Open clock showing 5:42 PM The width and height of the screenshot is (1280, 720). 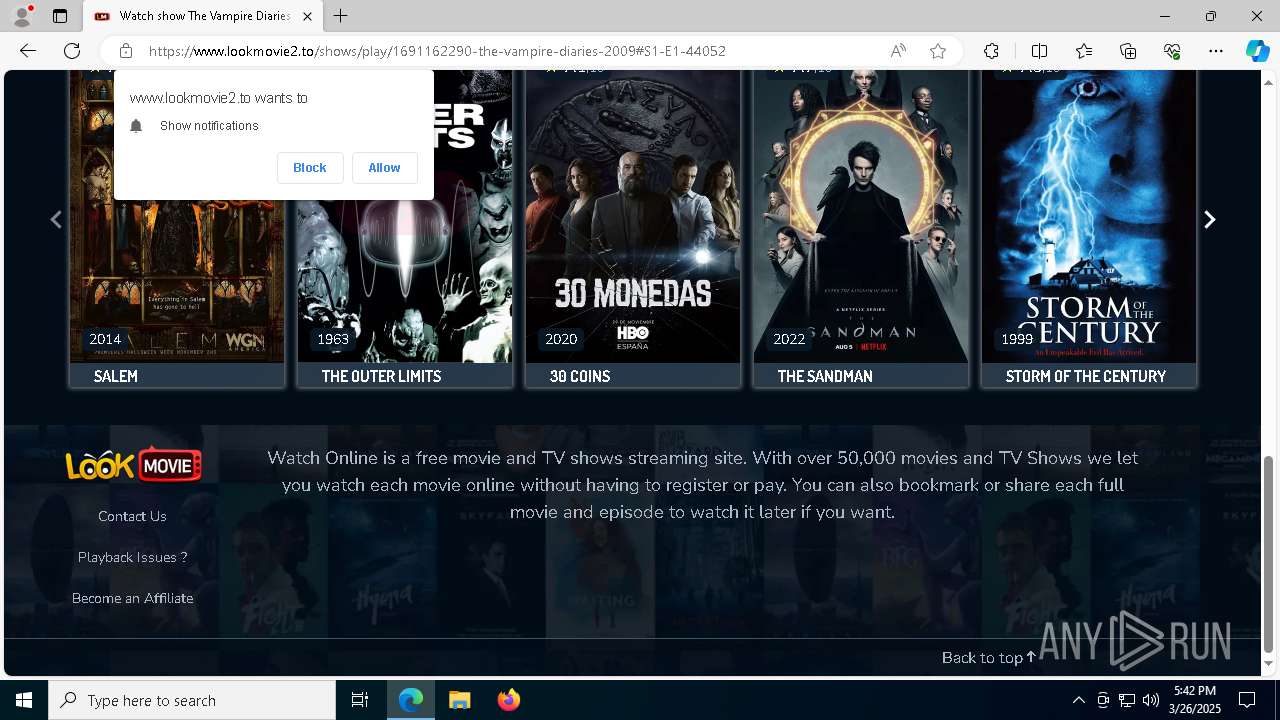pos(1196,700)
